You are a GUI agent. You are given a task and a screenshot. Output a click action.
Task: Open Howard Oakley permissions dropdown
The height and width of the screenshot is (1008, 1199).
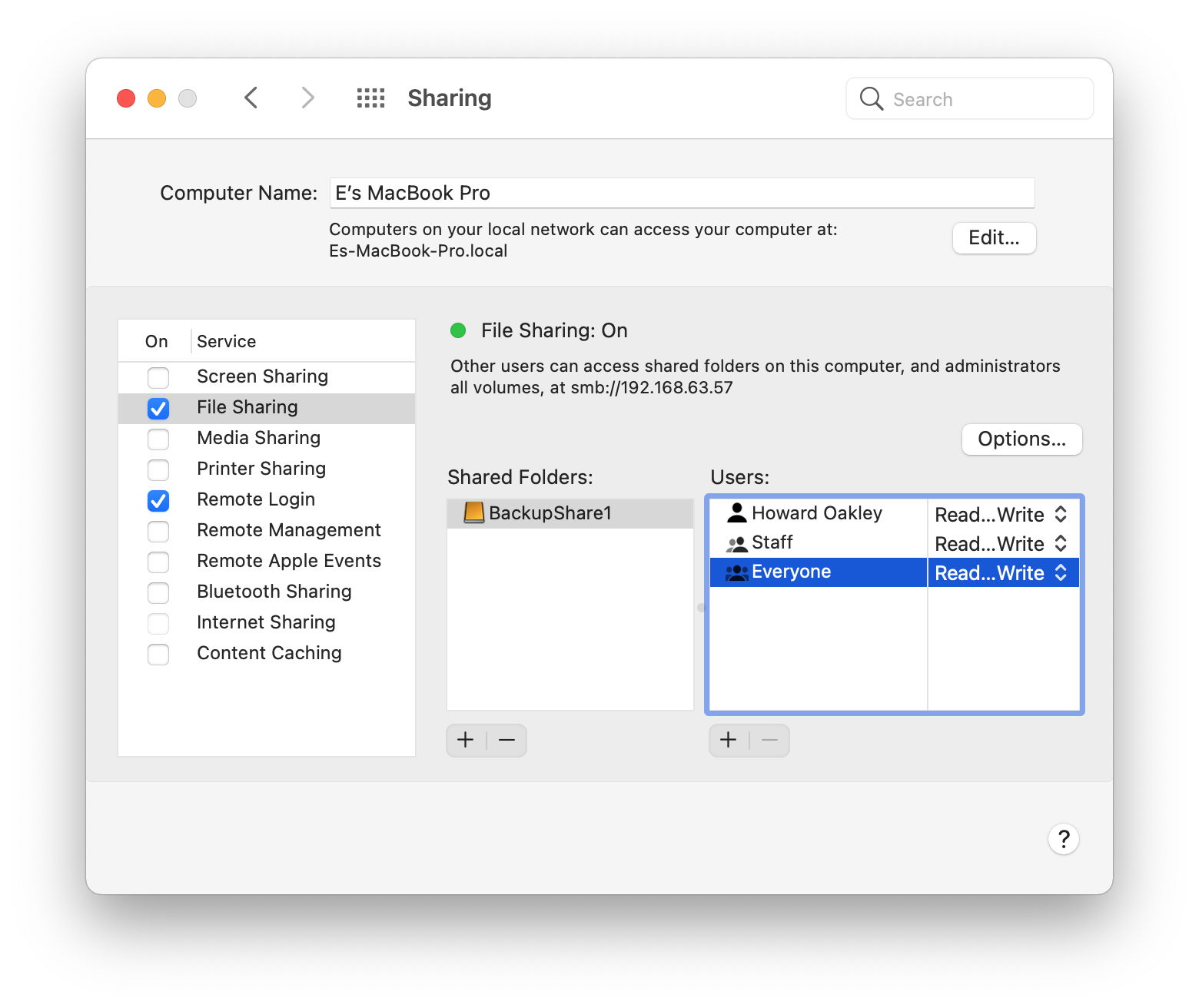click(1001, 514)
